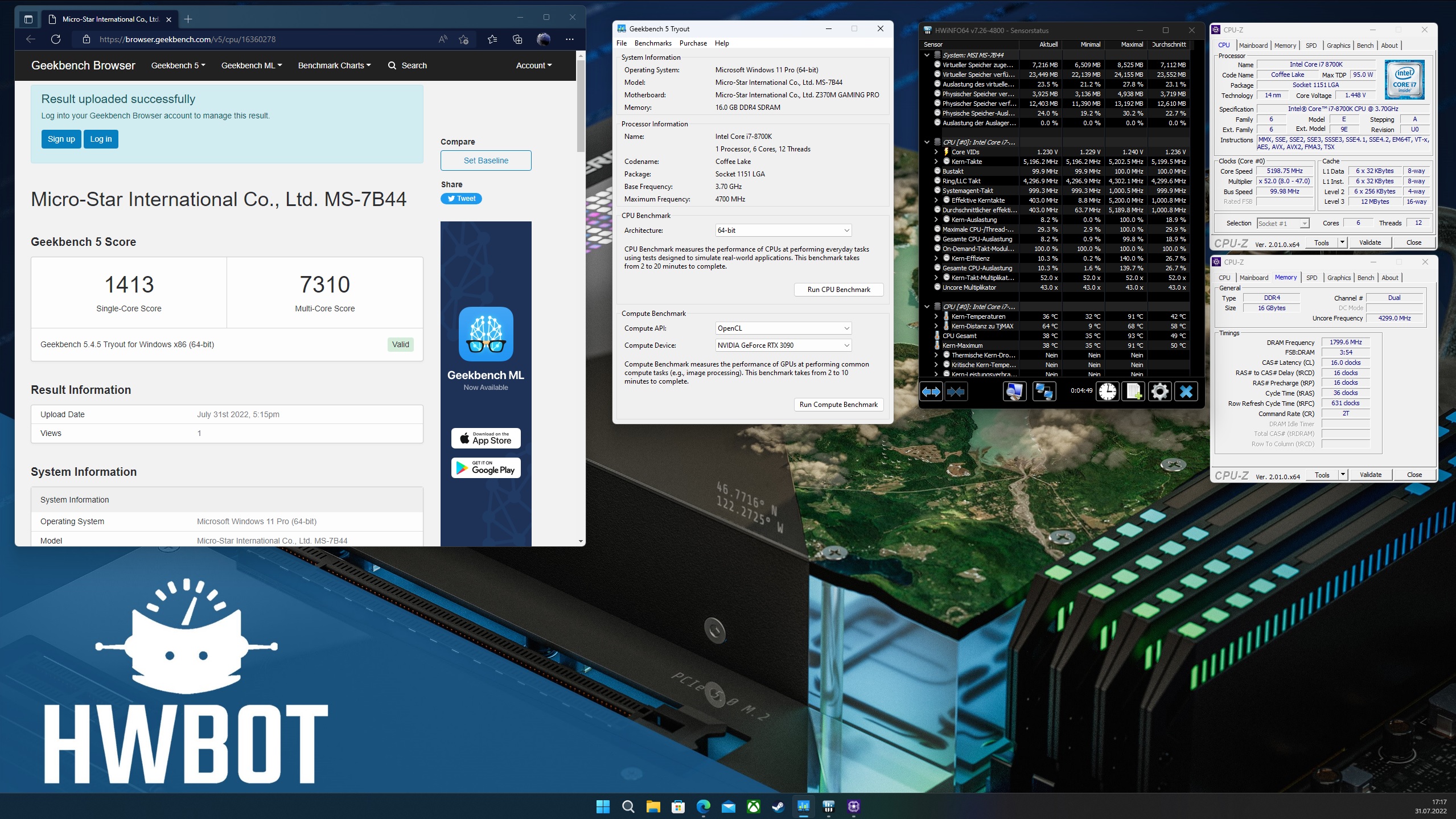The image size is (1456, 819).
Task: Add page to favorites star icon
Action: pos(464,39)
